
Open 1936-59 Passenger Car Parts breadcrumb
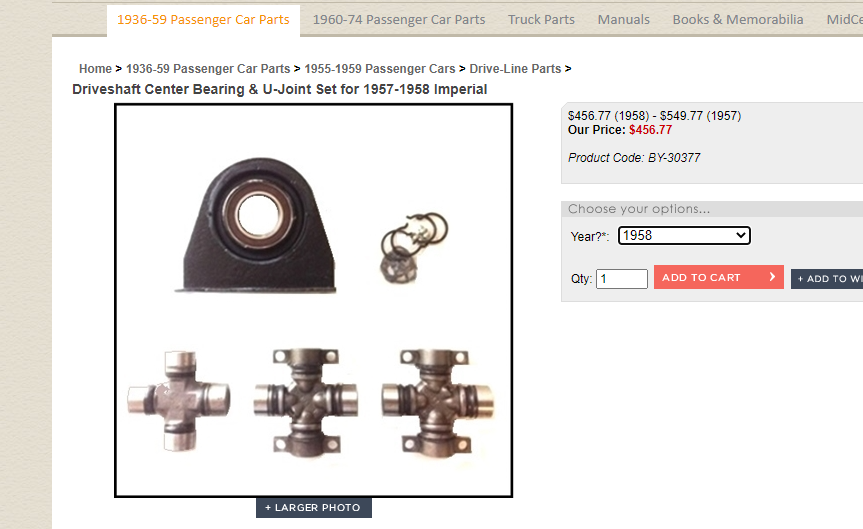(208, 69)
